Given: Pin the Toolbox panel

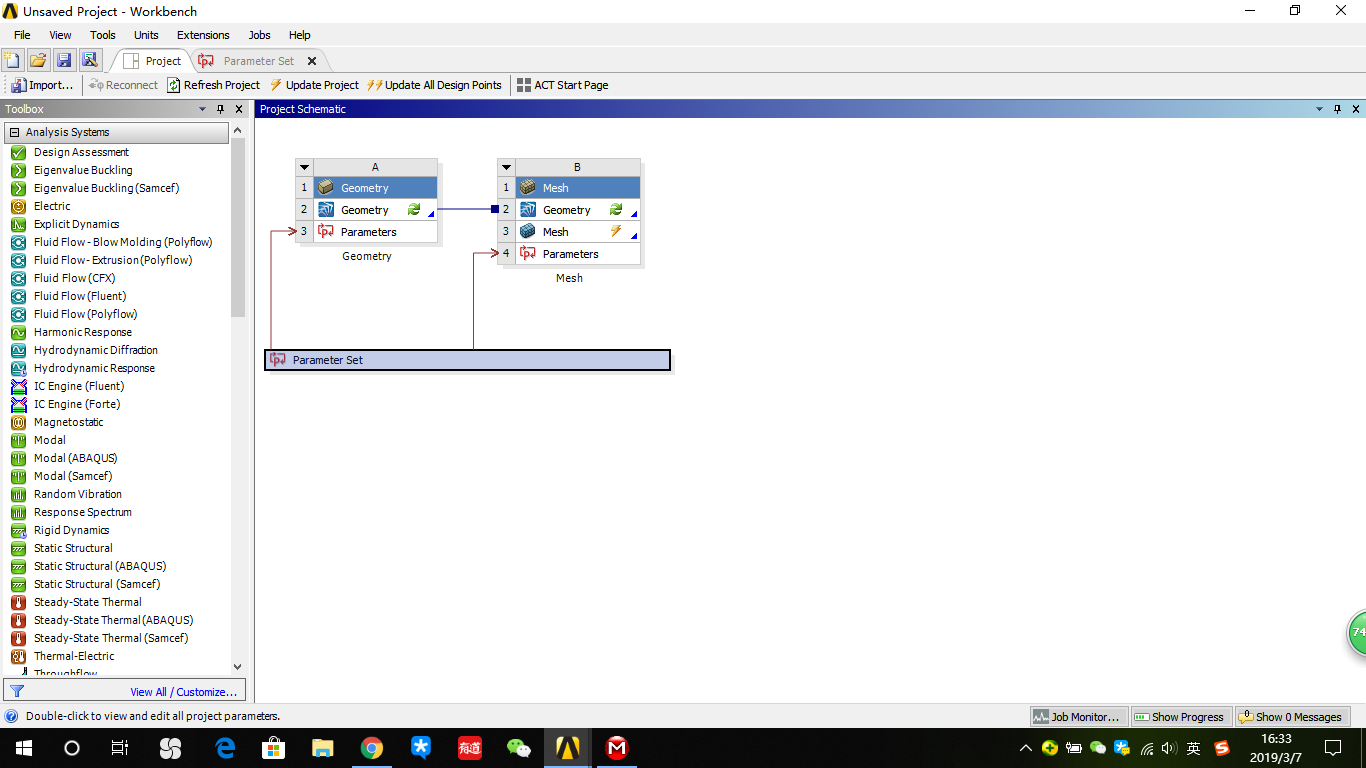Looking at the screenshot, I should [220, 109].
